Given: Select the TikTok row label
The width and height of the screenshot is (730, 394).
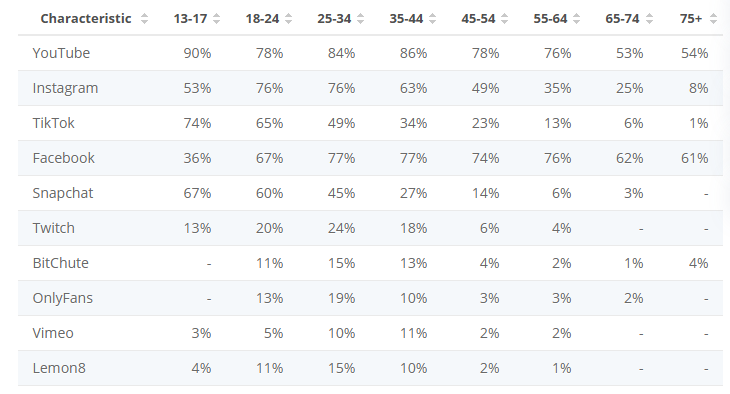Looking at the screenshot, I should [x=53, y=123].
